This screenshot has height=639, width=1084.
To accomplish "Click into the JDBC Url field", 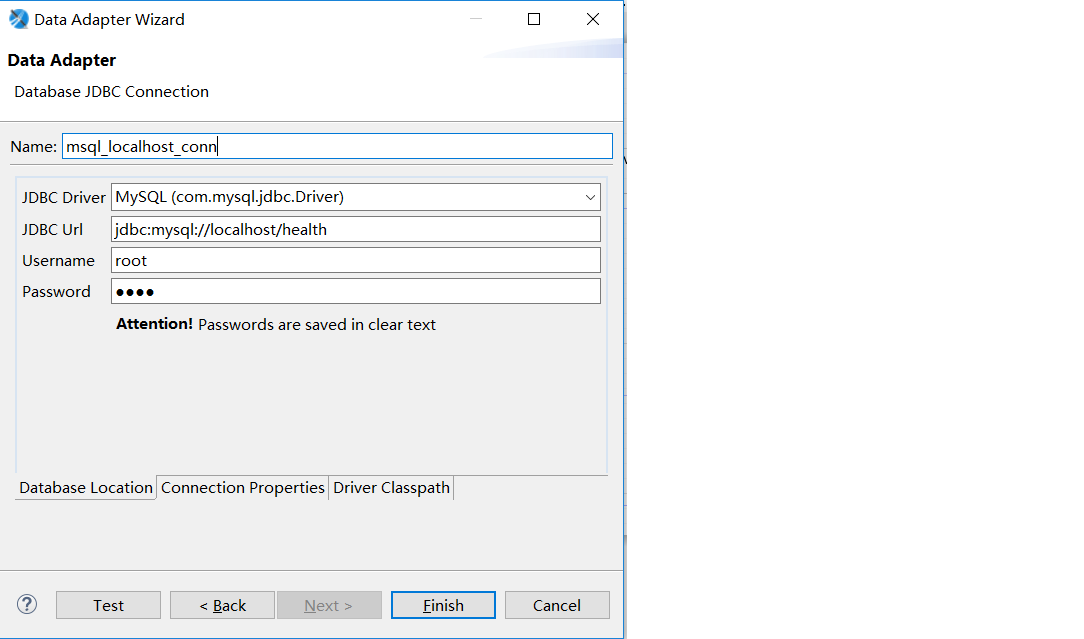I will click(355, 230).
